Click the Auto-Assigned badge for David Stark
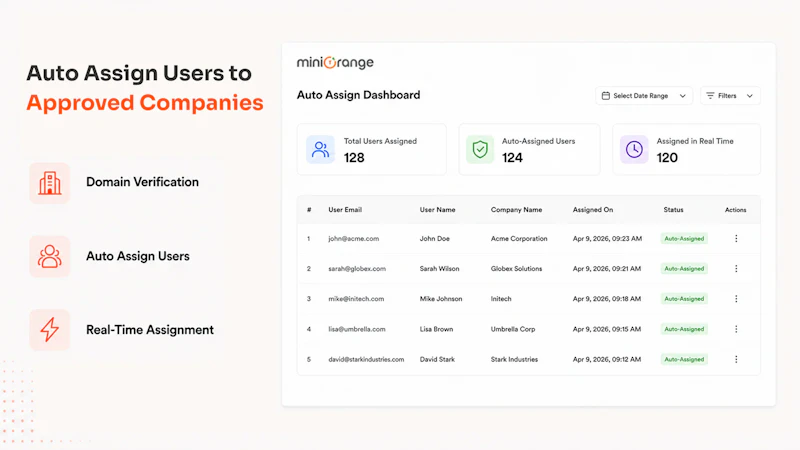Image resolution: width=800 pixels, height=450 pixels. coord(684,359)
